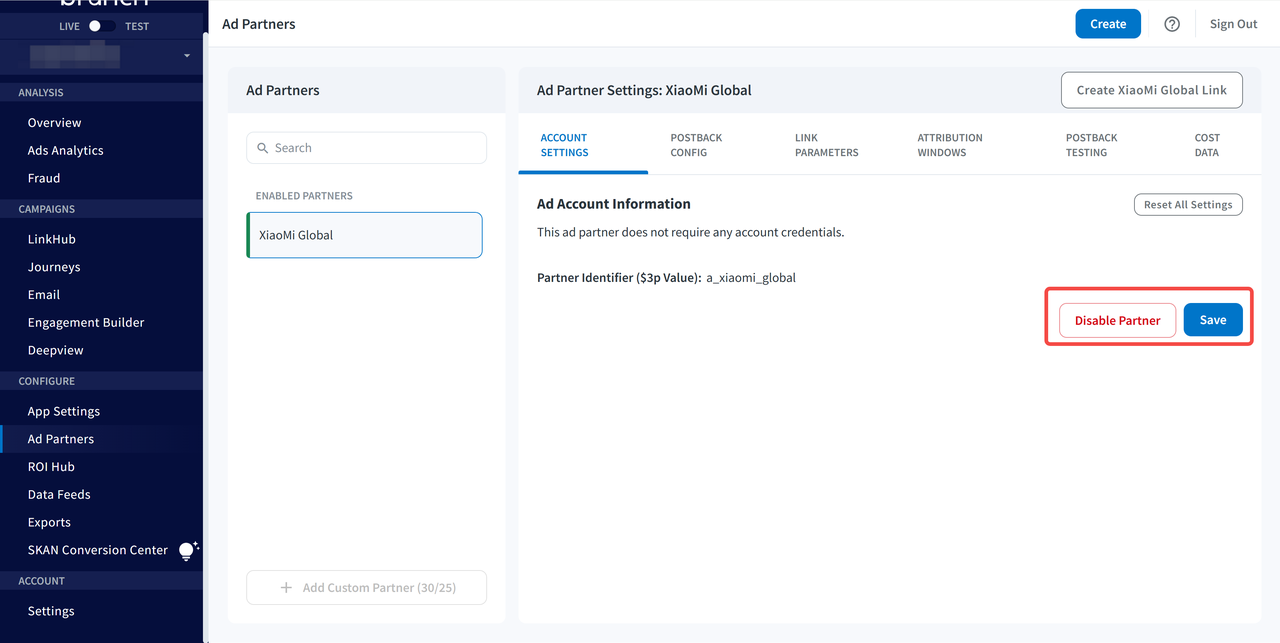
Task: Select the Attribution Windows tab
Action: coord(949,145)
